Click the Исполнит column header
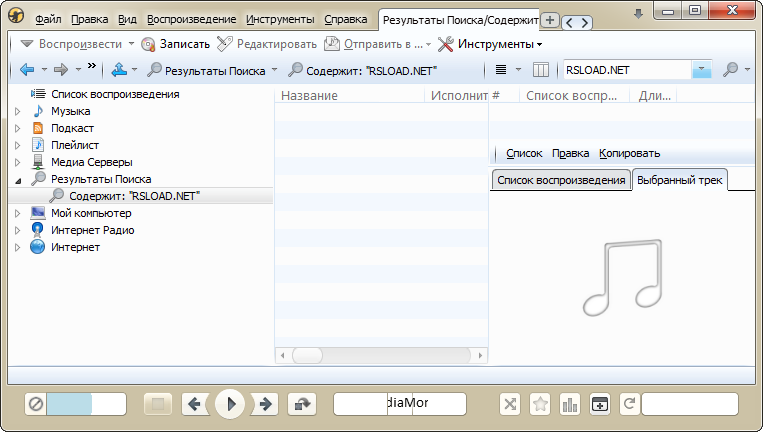The height and width of the screenshot is (432, 763). 456,95
